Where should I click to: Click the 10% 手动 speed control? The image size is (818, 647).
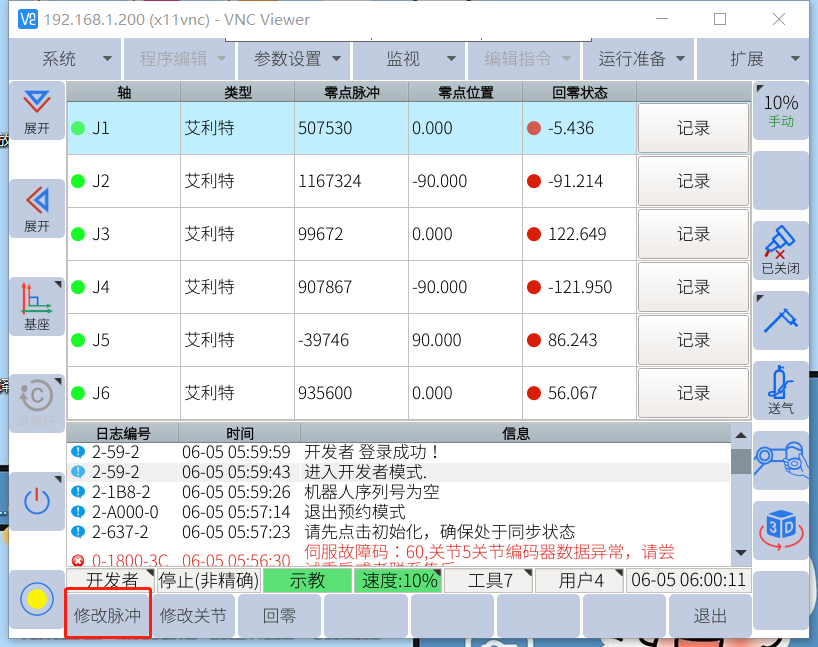pos(780,110)
